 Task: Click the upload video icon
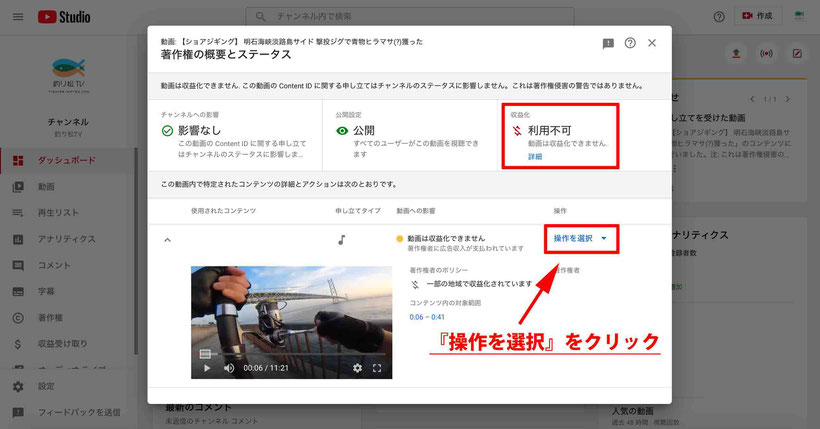coord(736,54)
